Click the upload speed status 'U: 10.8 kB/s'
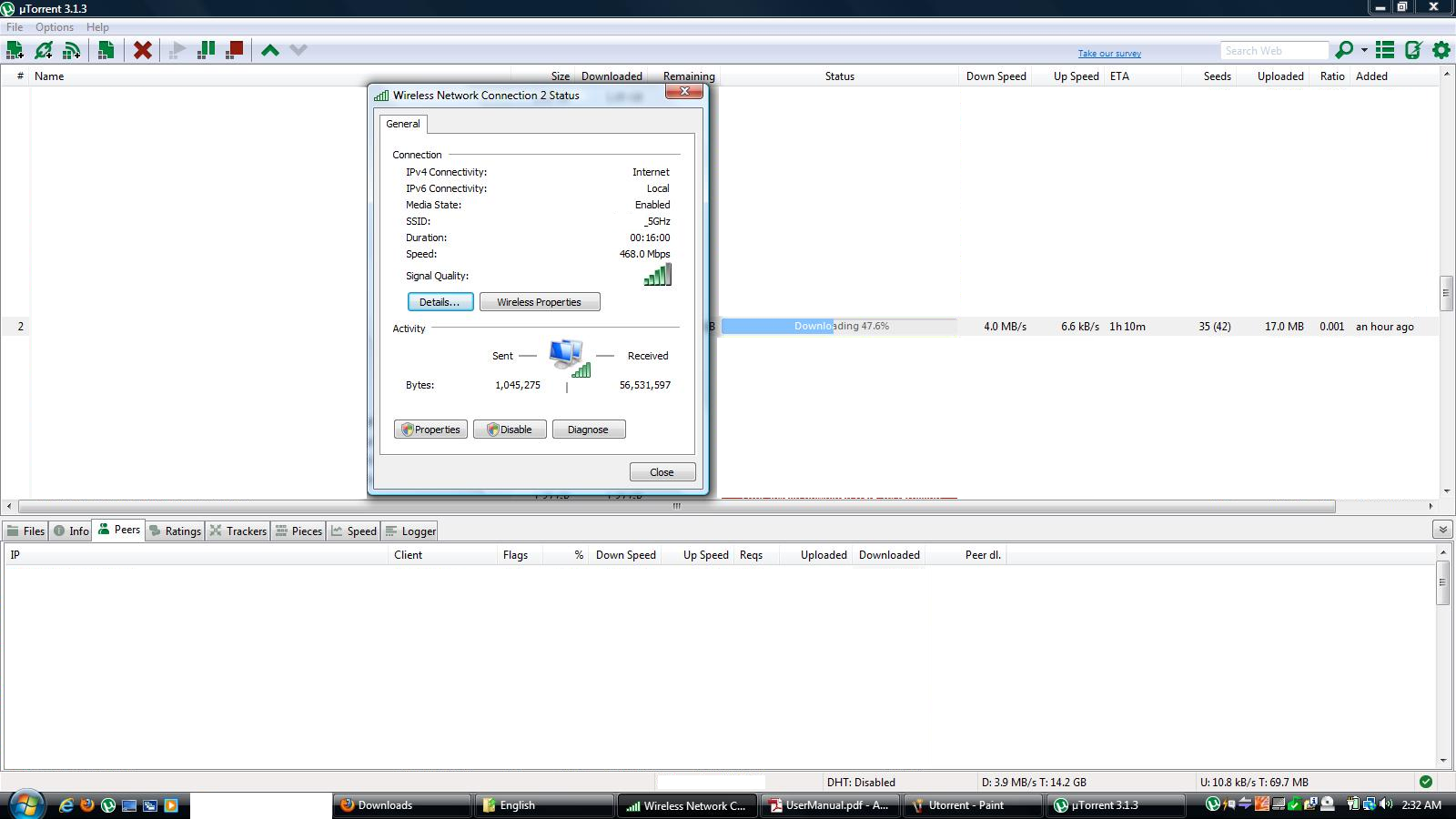1456x819 pixels. click(x=1254, y=782)
